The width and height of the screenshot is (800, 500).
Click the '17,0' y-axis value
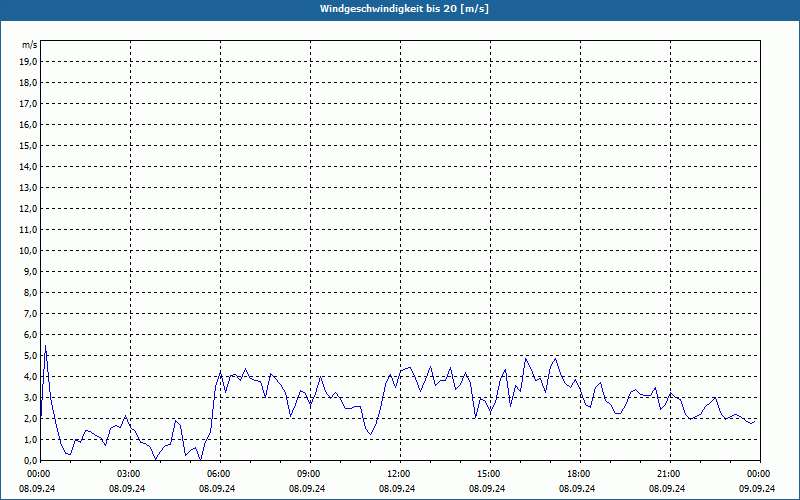pos(28,104)
